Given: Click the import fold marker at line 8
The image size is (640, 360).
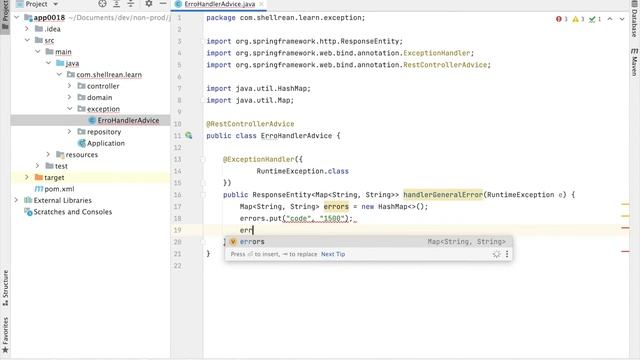Looking at the screenshot, I should pyautogui.click(x=203, y=100).
